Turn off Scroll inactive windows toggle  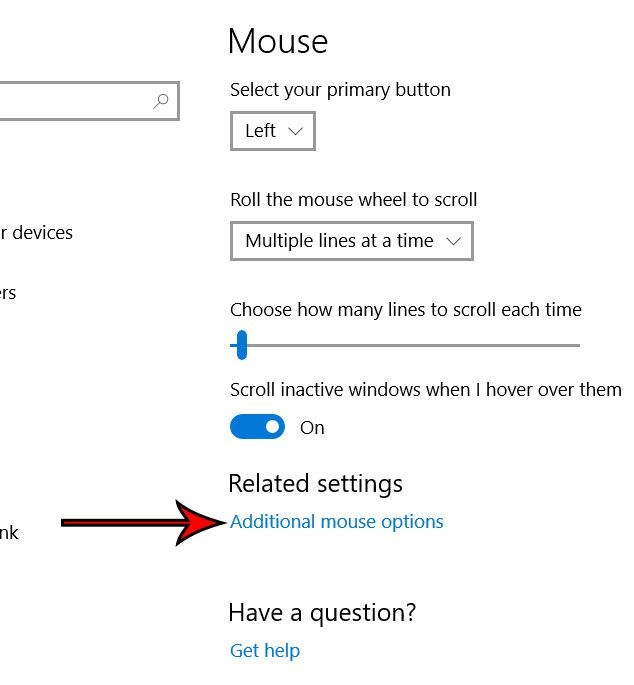pos(257,427)
